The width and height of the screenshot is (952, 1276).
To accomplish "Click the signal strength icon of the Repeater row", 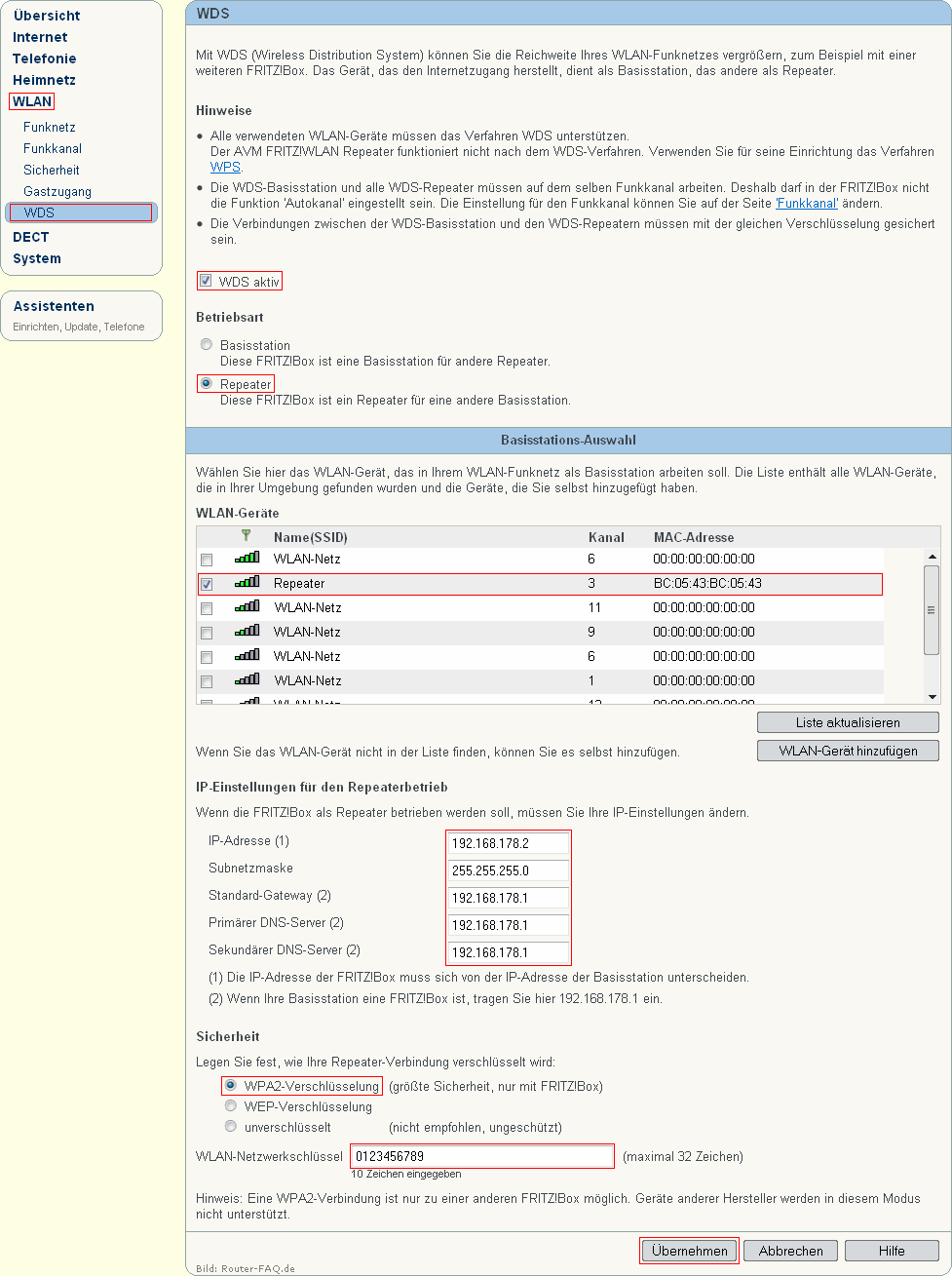I will [247, 583].
